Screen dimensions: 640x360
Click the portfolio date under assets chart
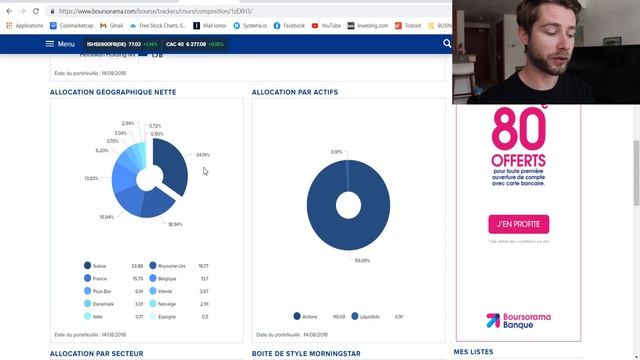coord(292,335)
